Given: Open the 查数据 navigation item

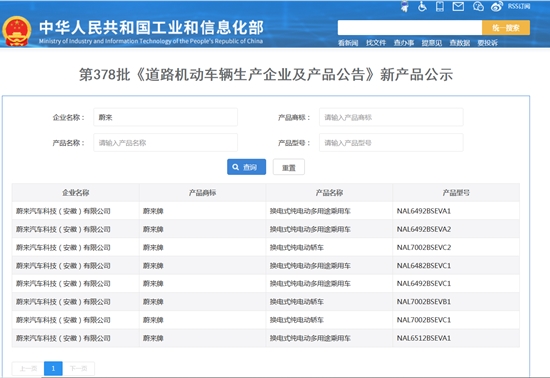Looking at the screenshot, I should (x=460, y=43).
